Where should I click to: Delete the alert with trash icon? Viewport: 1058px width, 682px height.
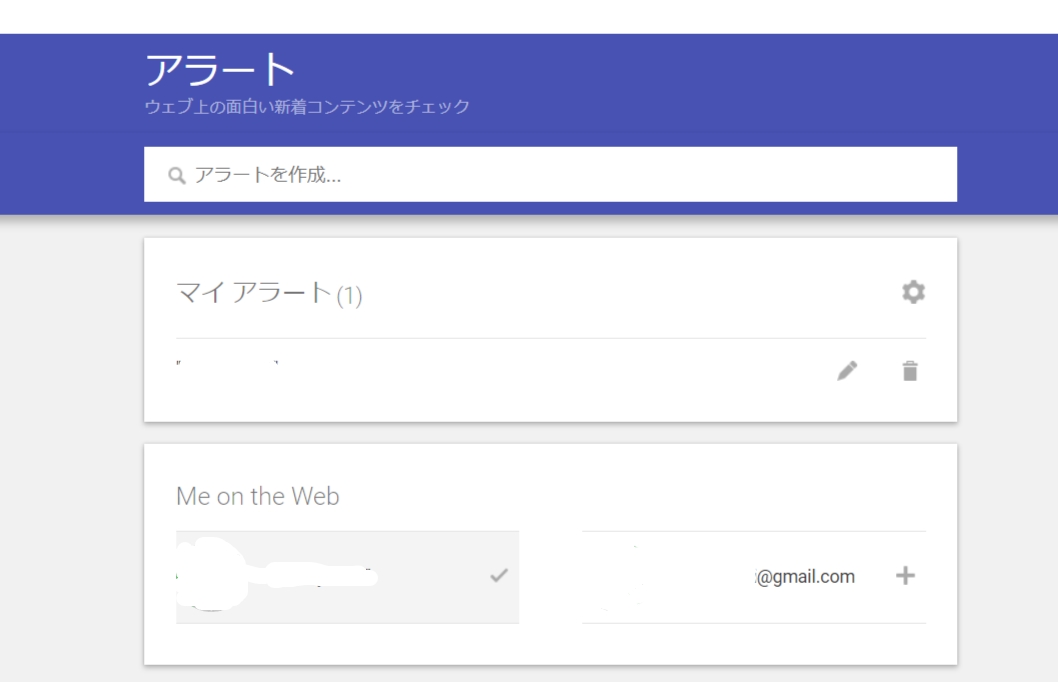(910, 370)
